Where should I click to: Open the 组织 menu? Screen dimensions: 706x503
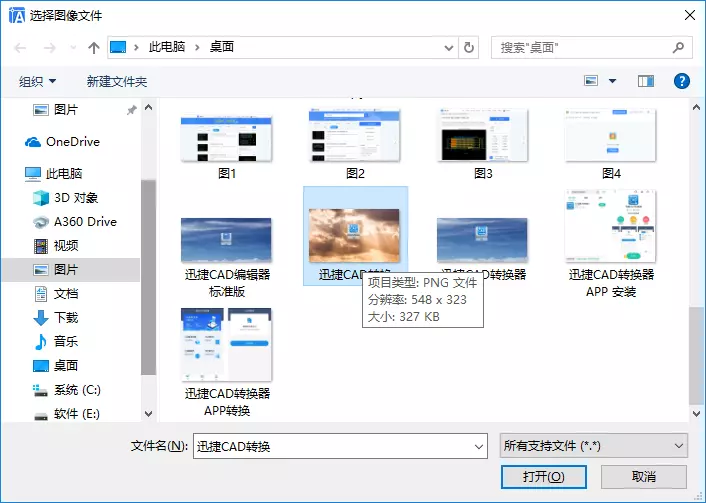[x=37, y=81]
